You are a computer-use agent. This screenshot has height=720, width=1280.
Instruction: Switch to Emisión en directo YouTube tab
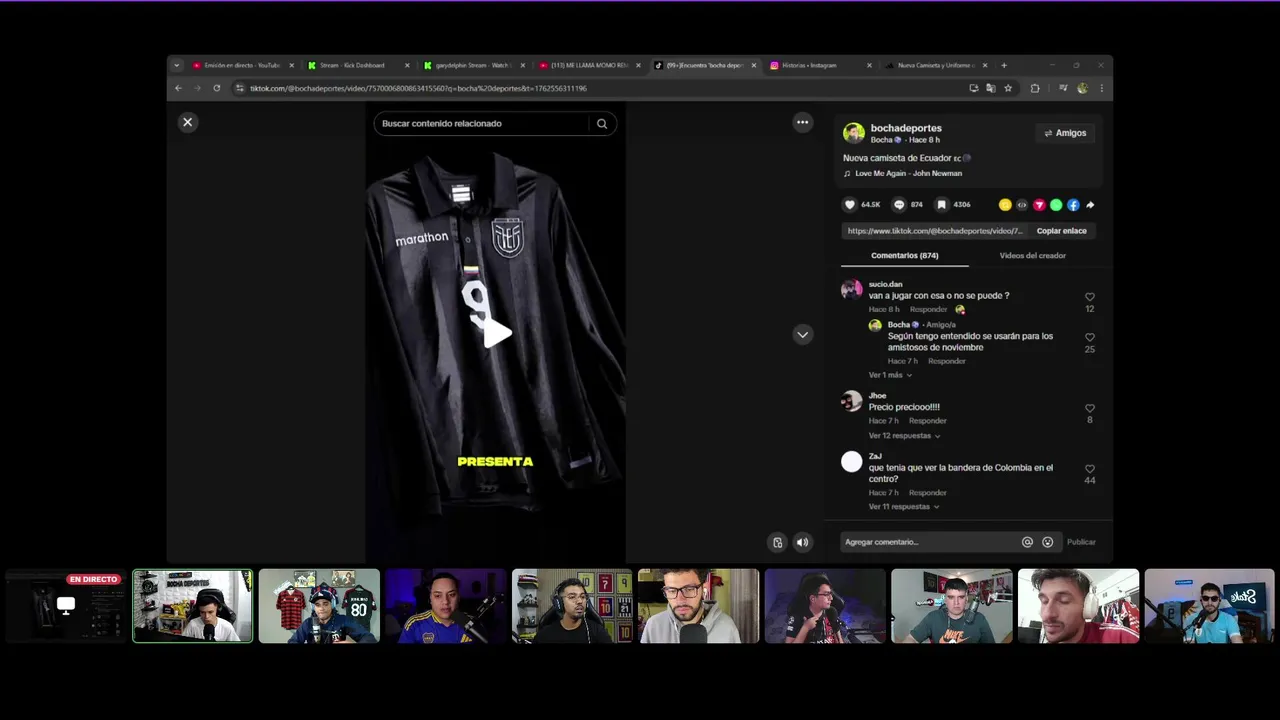click(242, 66)
